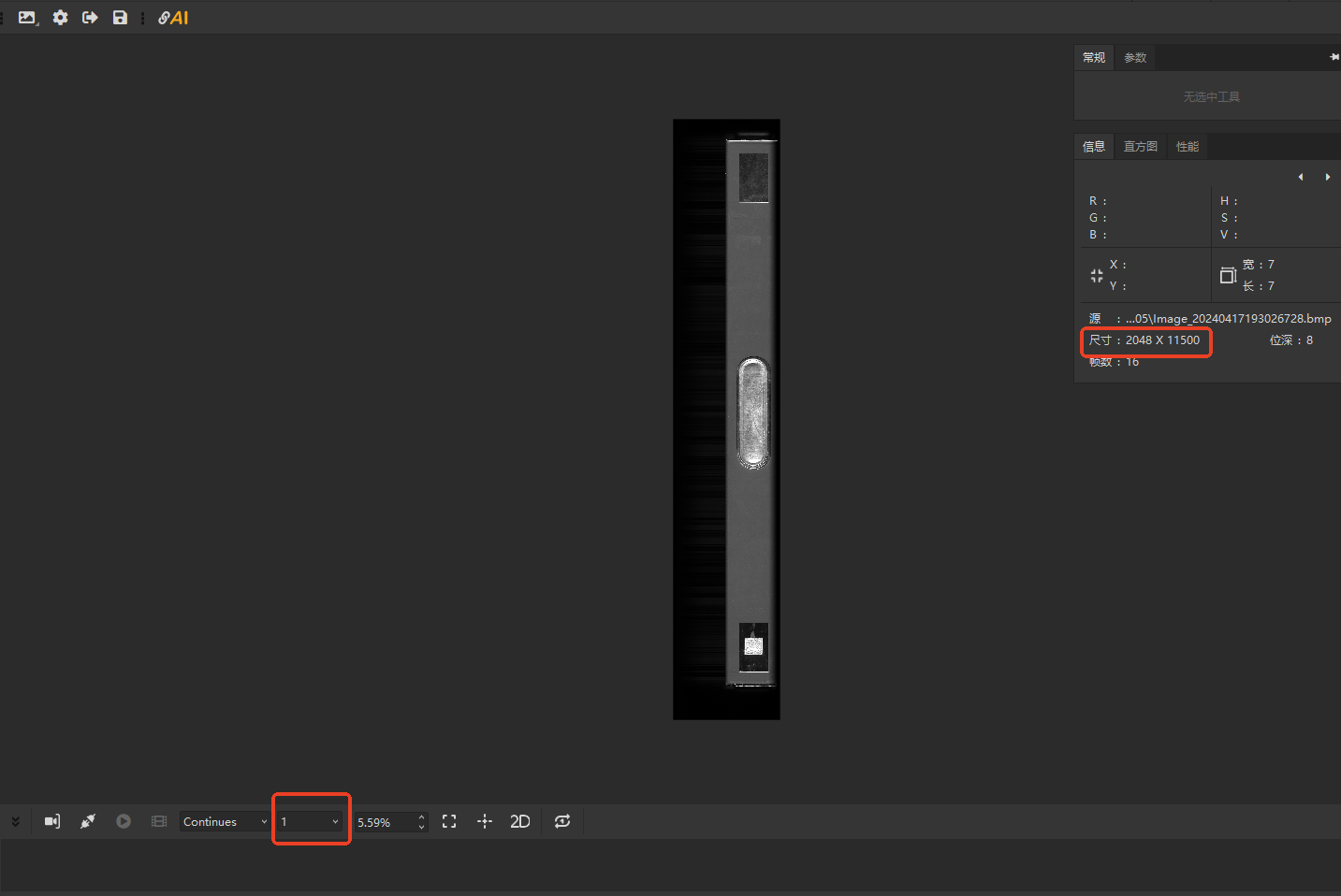Save using the floppy disk icon
This screenshot has width=1341, height=896.
pos(120,18)
